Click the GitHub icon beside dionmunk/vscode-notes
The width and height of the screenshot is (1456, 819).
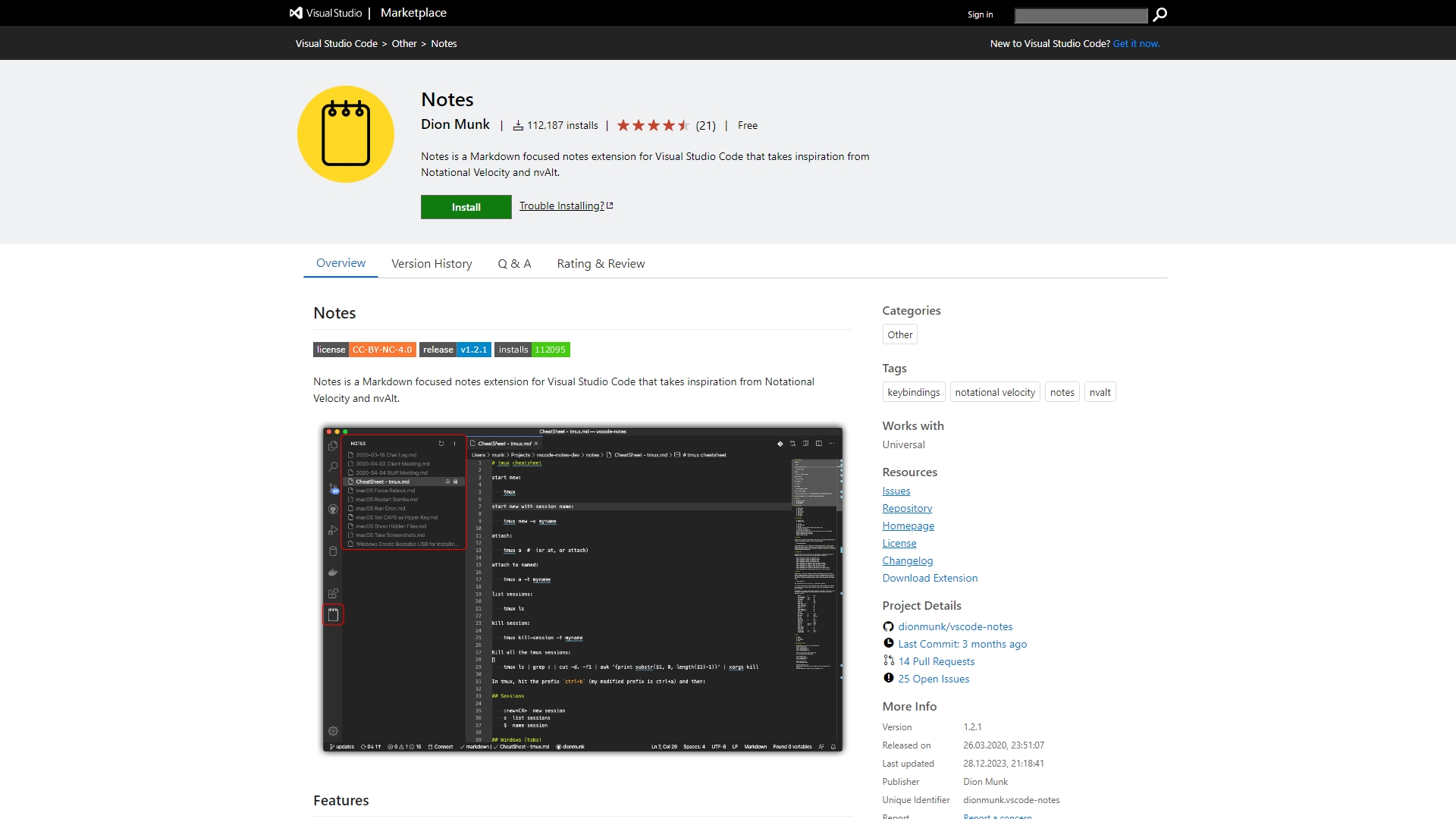(x=888, y=626)
